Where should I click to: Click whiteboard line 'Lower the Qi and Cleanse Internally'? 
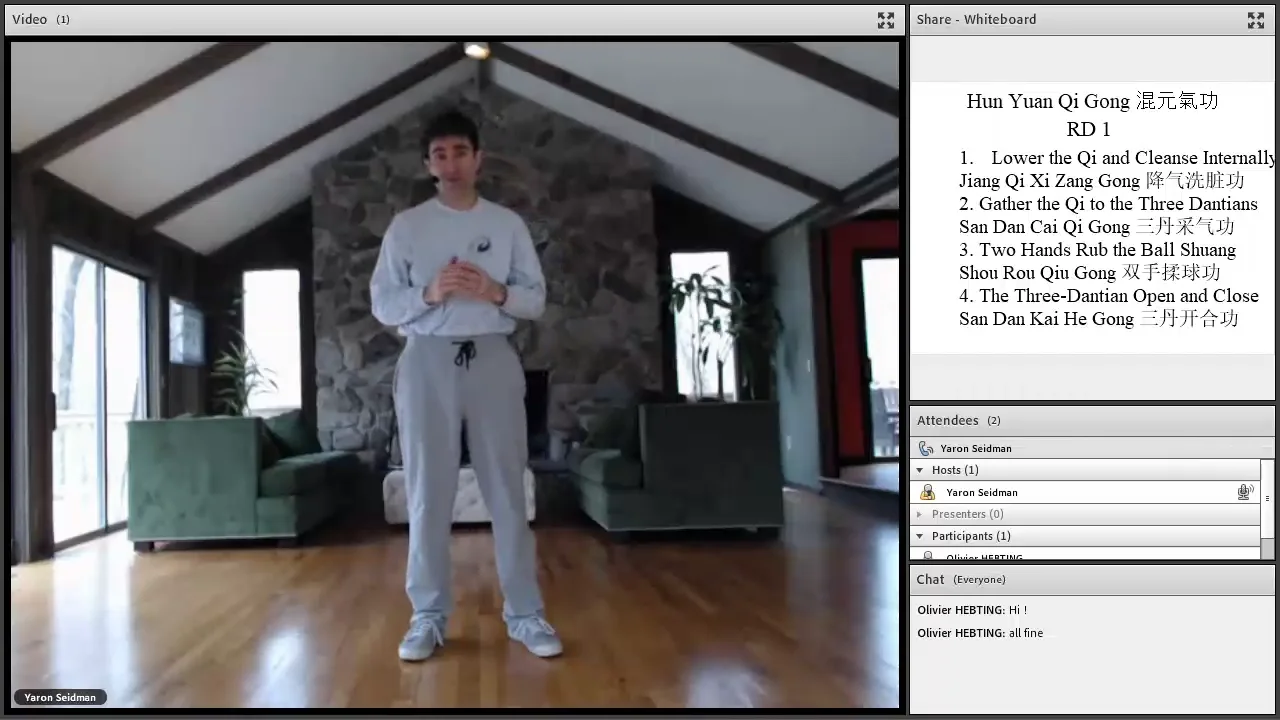[1132, 158]
